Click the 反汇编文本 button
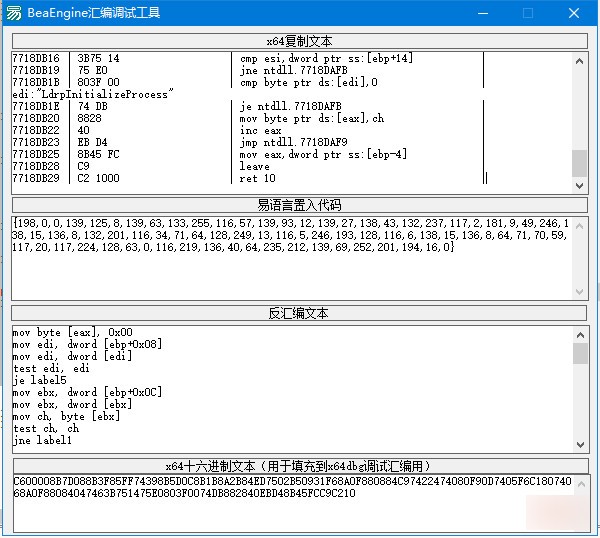600x538 pixels. click(299, 313)
